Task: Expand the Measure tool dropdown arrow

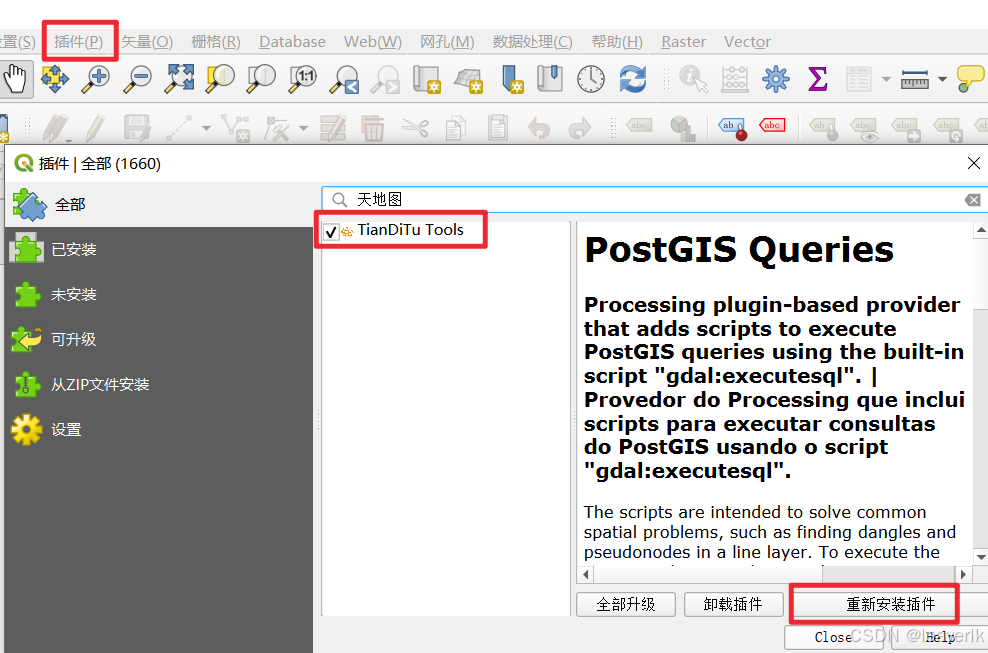Action: [x=942, y=79]
